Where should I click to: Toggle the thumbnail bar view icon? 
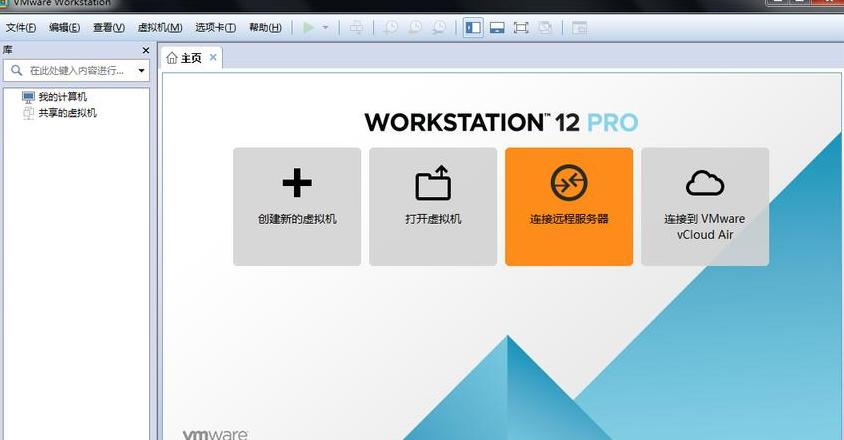497,27
